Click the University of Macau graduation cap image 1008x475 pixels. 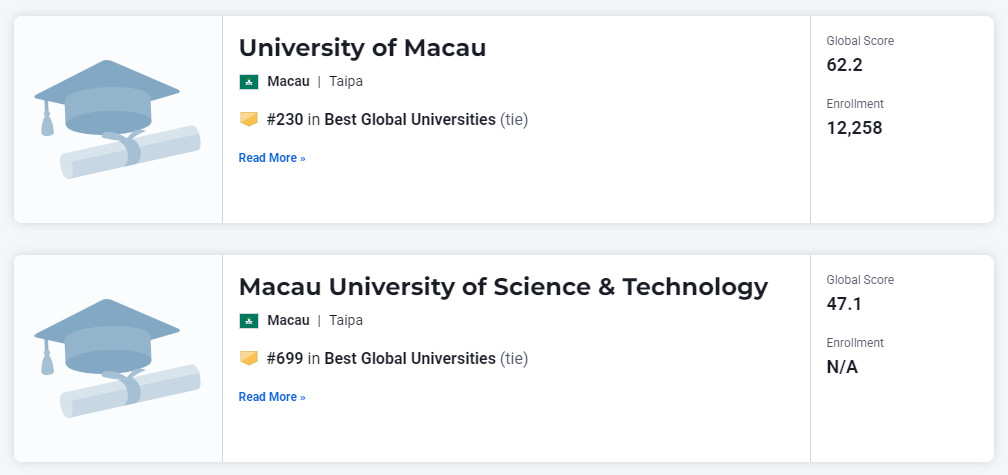tap(117, 119)
